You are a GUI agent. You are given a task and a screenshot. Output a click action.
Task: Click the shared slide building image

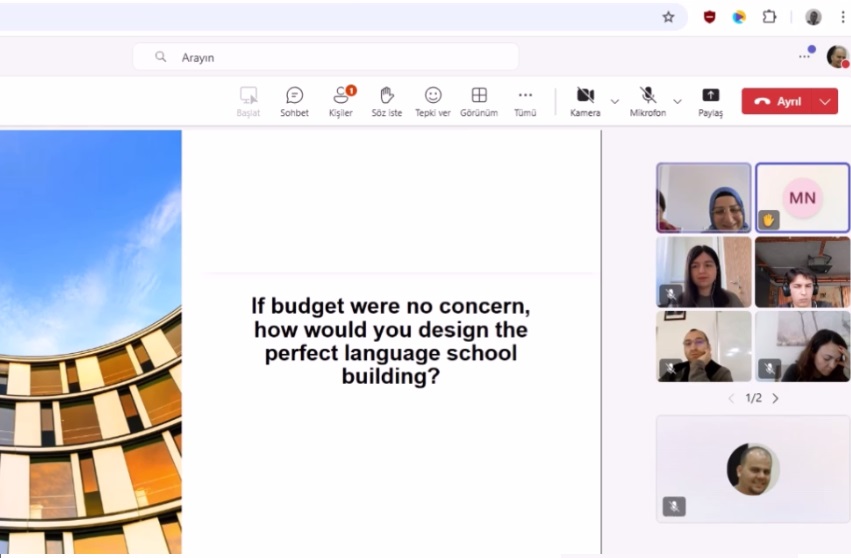tap(91, 341)
